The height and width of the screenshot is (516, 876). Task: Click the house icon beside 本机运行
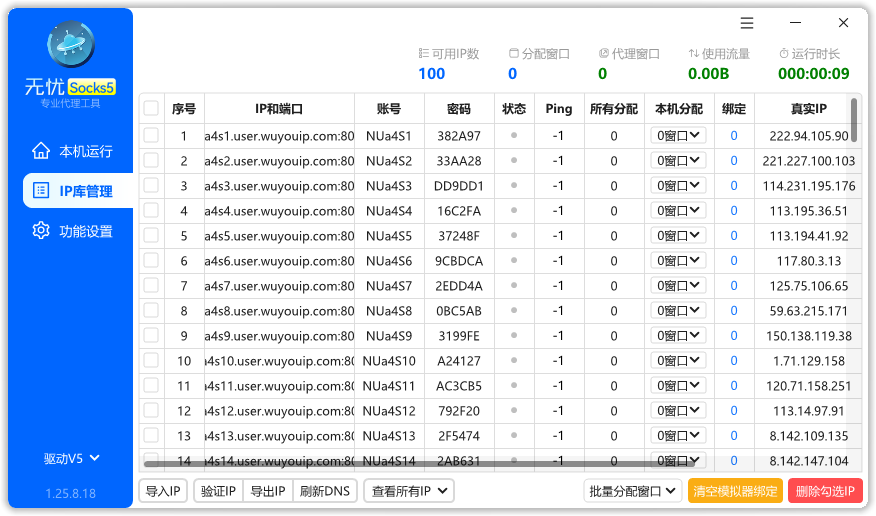tap(40, 151)
